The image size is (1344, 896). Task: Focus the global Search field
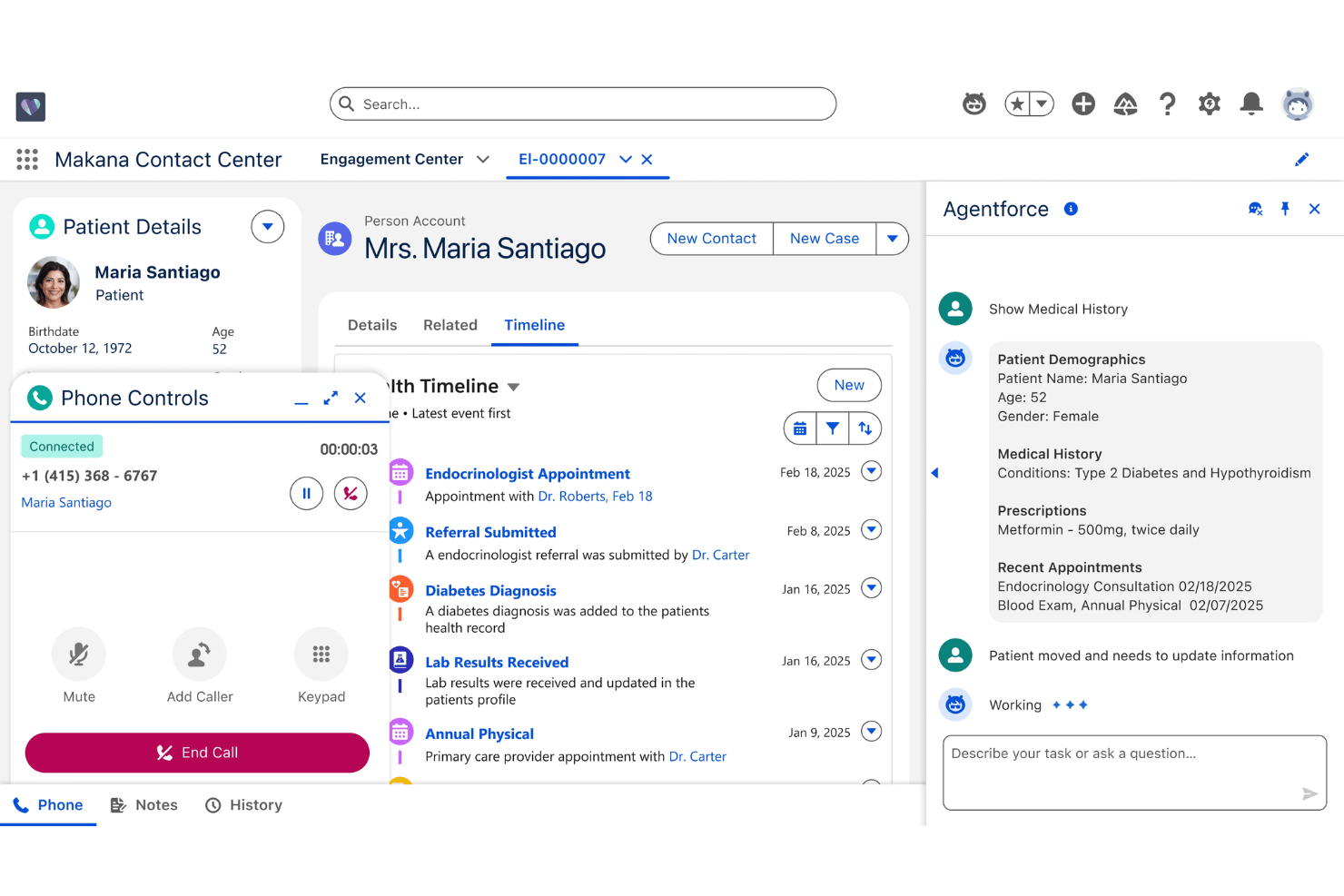click(x=583, y=104)
